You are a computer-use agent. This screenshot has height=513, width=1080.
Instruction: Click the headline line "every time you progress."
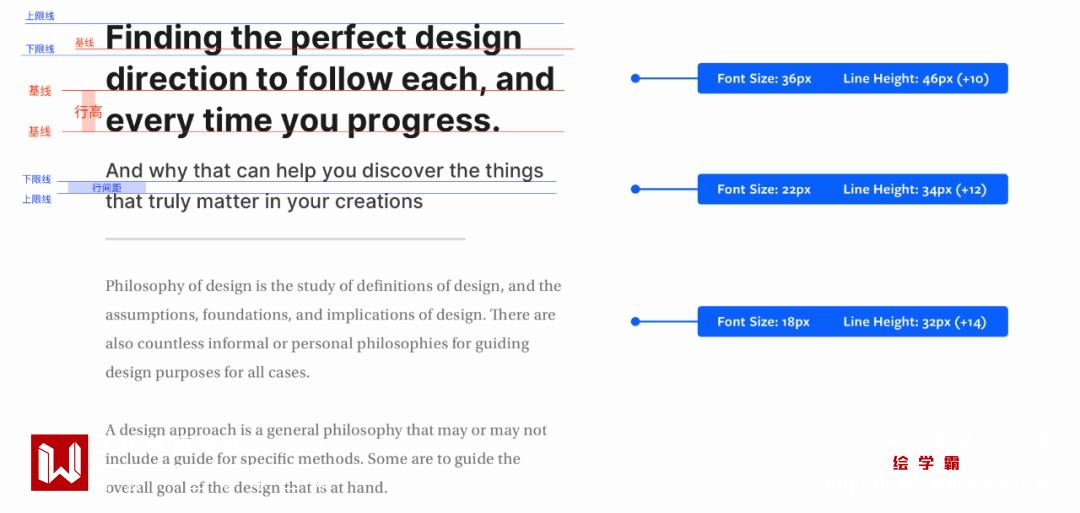tap(302, 121)
